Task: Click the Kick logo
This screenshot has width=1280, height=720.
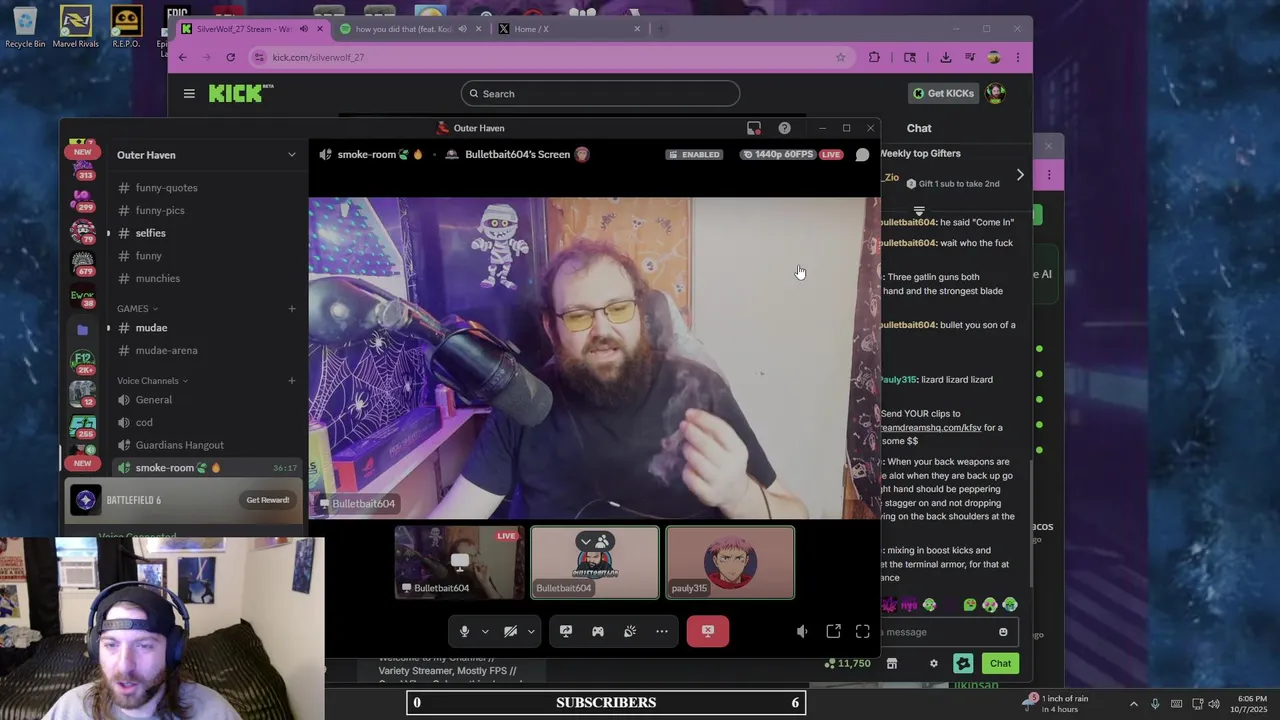Action: click(240, 93)
